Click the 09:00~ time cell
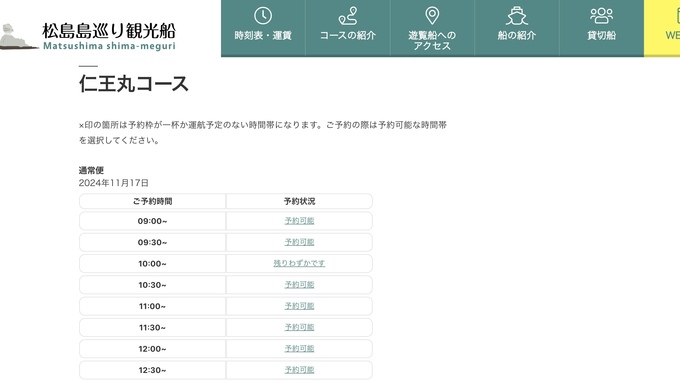Screen dimensions: 680x382 click(x=152, y=221)
